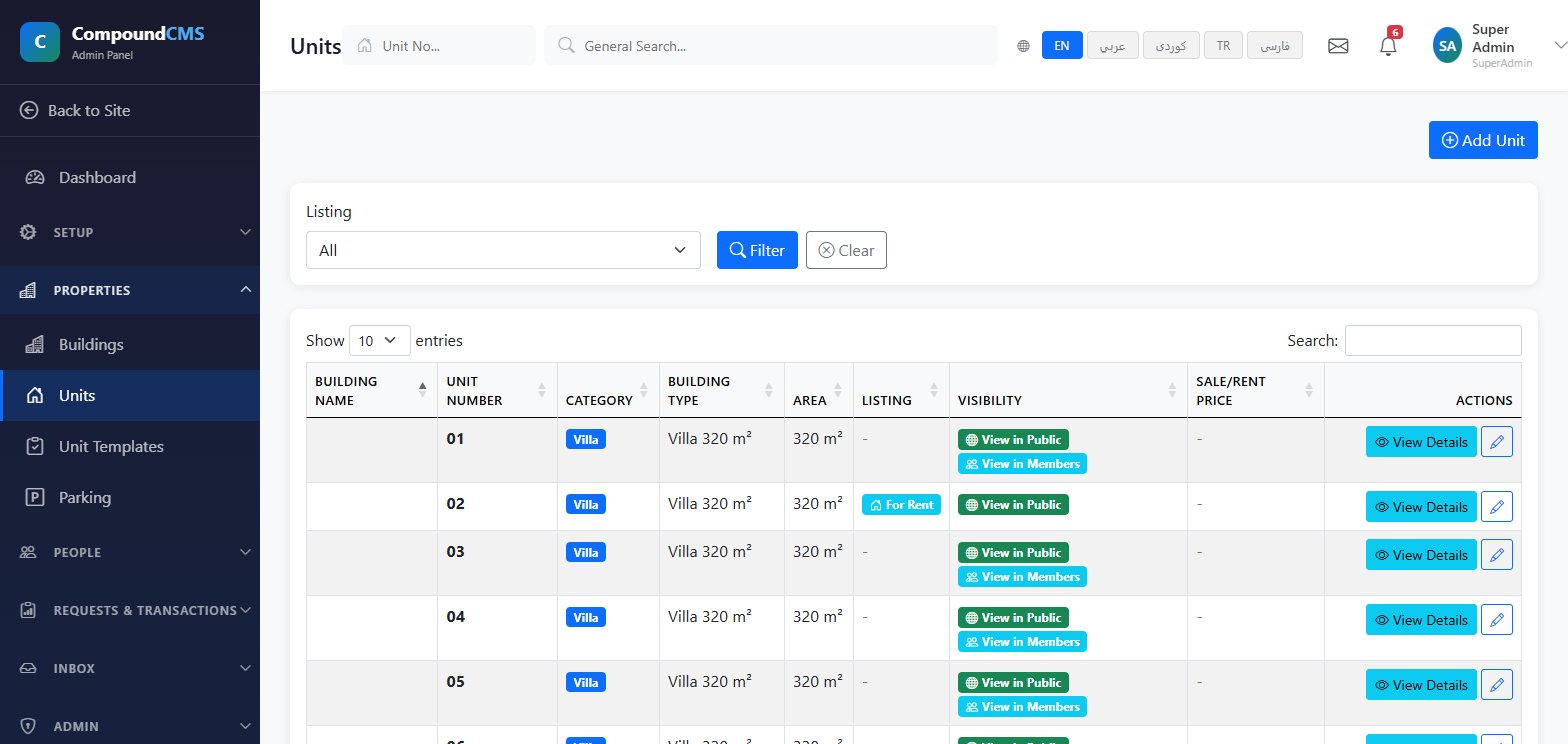Open the show entries count dropdown

(380, 340)
